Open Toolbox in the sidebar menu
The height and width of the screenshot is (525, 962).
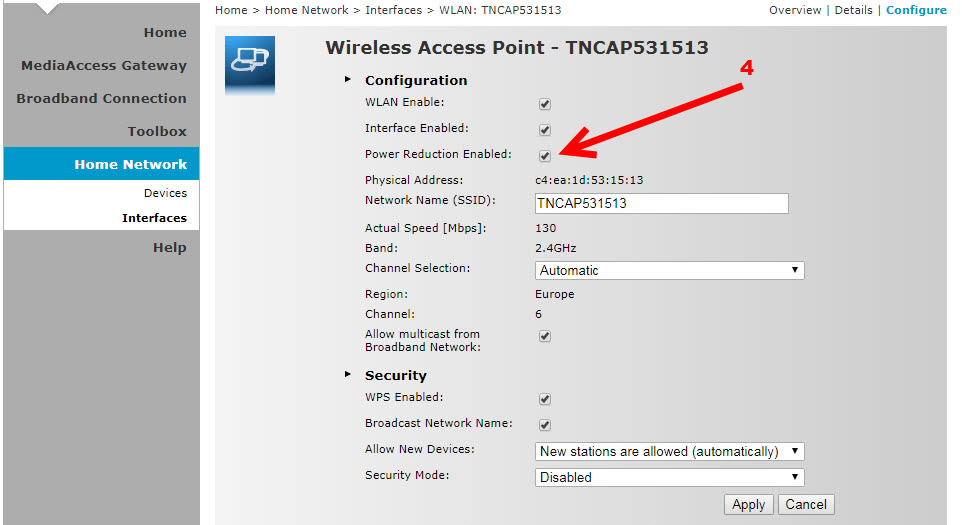pyautogui.click(x=157, y=131)
